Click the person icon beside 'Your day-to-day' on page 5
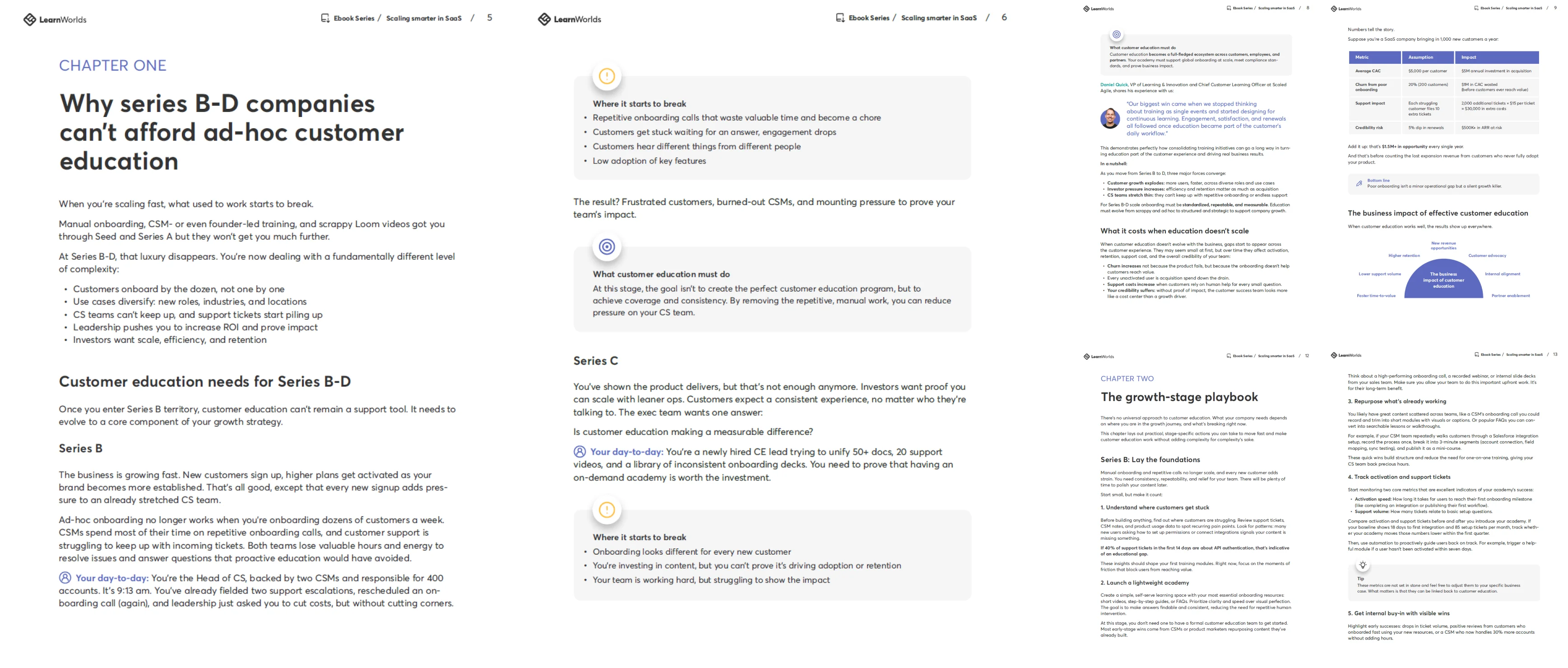Viewport: 1568px width, 668px height. click(x=65, y=577)
